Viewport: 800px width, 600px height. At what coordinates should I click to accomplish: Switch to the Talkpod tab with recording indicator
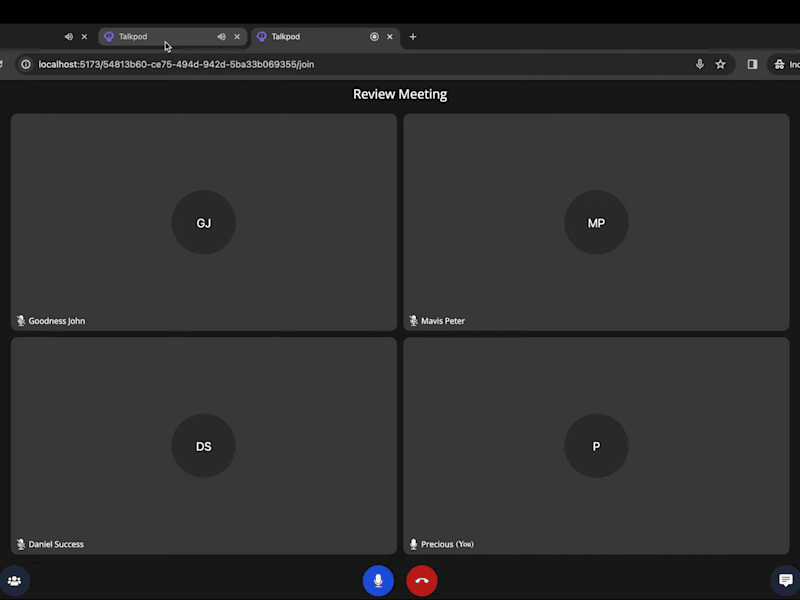(x=326, y=37)
